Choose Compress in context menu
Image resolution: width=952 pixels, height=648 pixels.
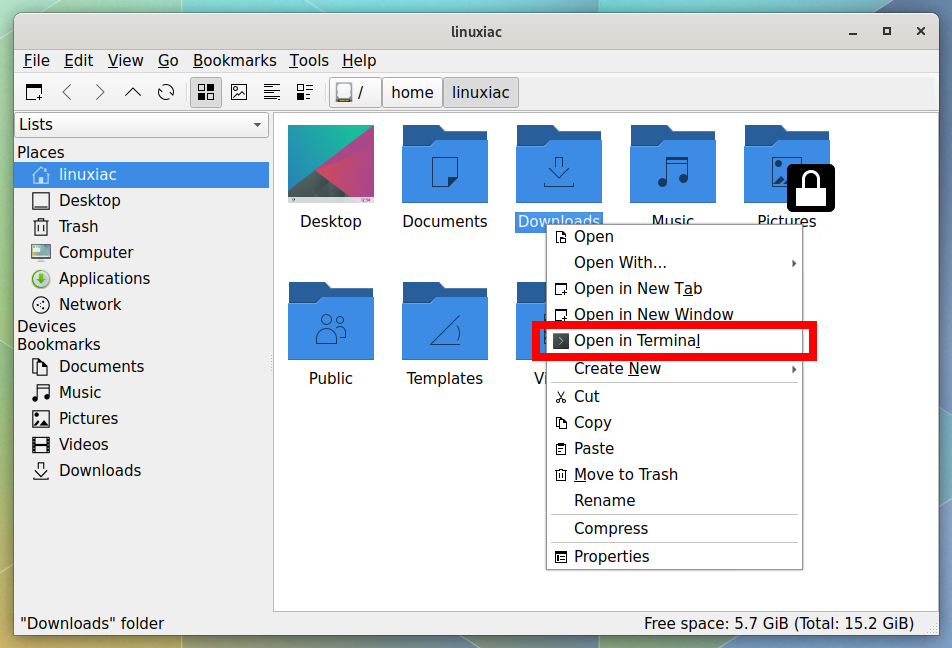pos(674,529)
